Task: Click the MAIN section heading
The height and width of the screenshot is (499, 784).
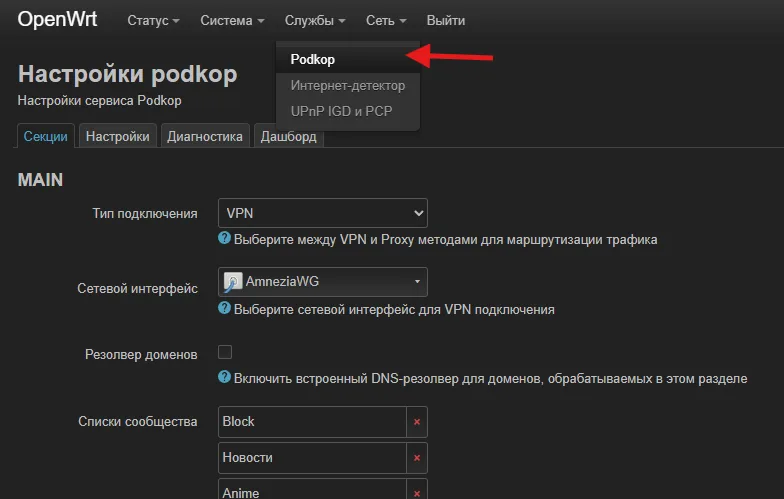Action: click(40, 180)
